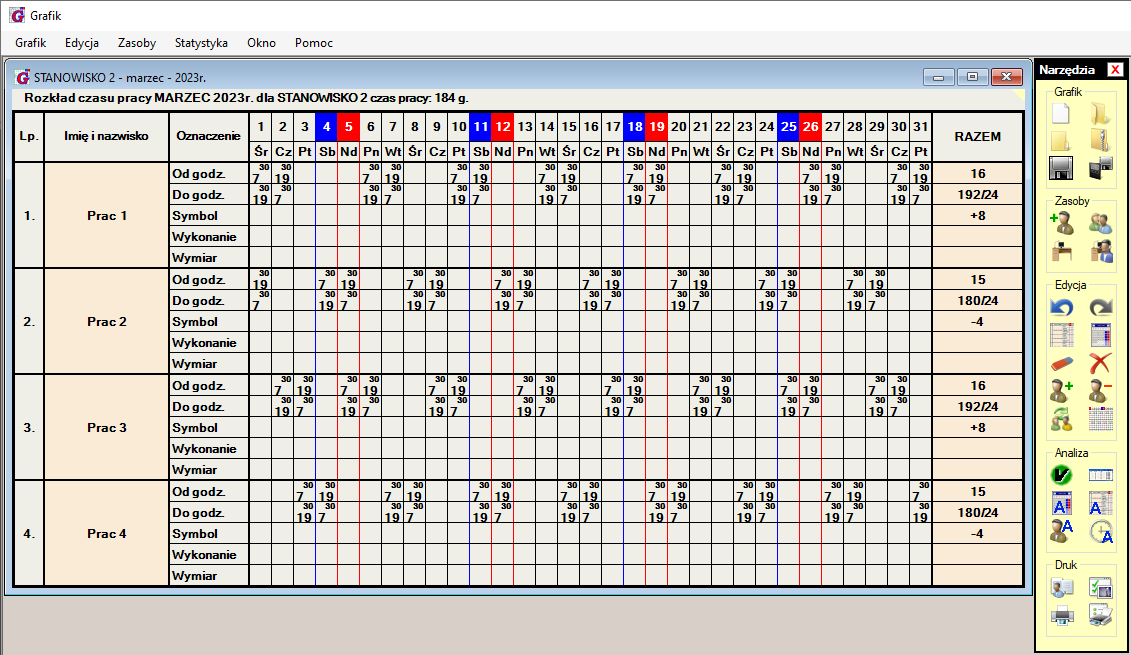
Task: Select the Prac 3 employee name cell
Action: [x=107, y=428]
